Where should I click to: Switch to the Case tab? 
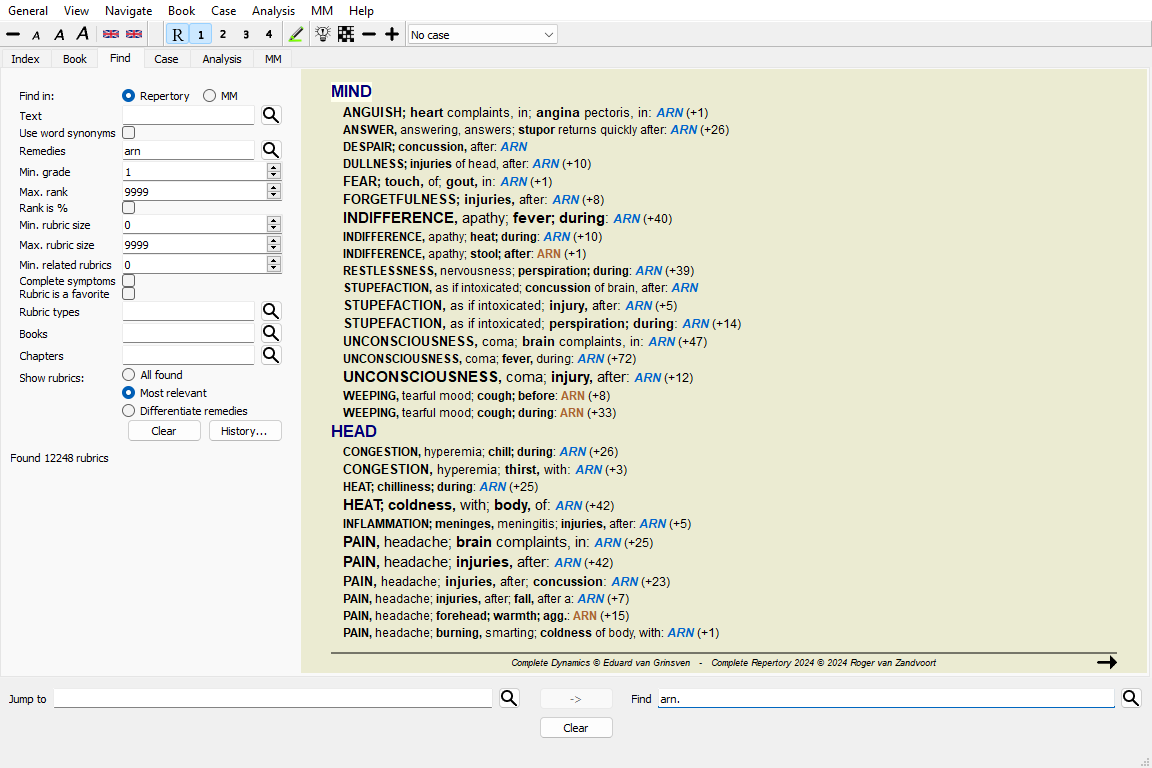[x=166, y=59]
